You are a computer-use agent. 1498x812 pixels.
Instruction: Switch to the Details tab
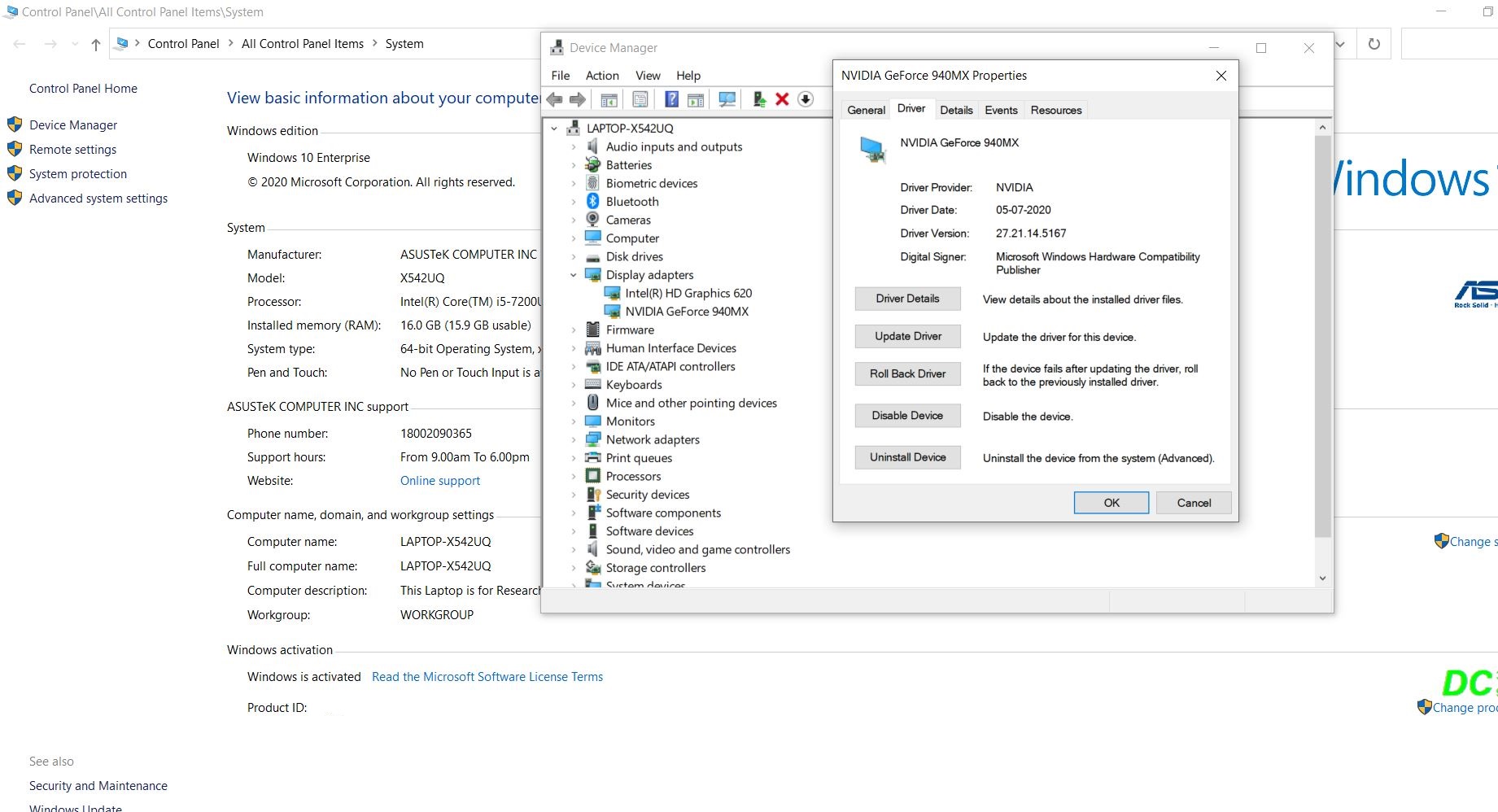(x=956, y=110)
